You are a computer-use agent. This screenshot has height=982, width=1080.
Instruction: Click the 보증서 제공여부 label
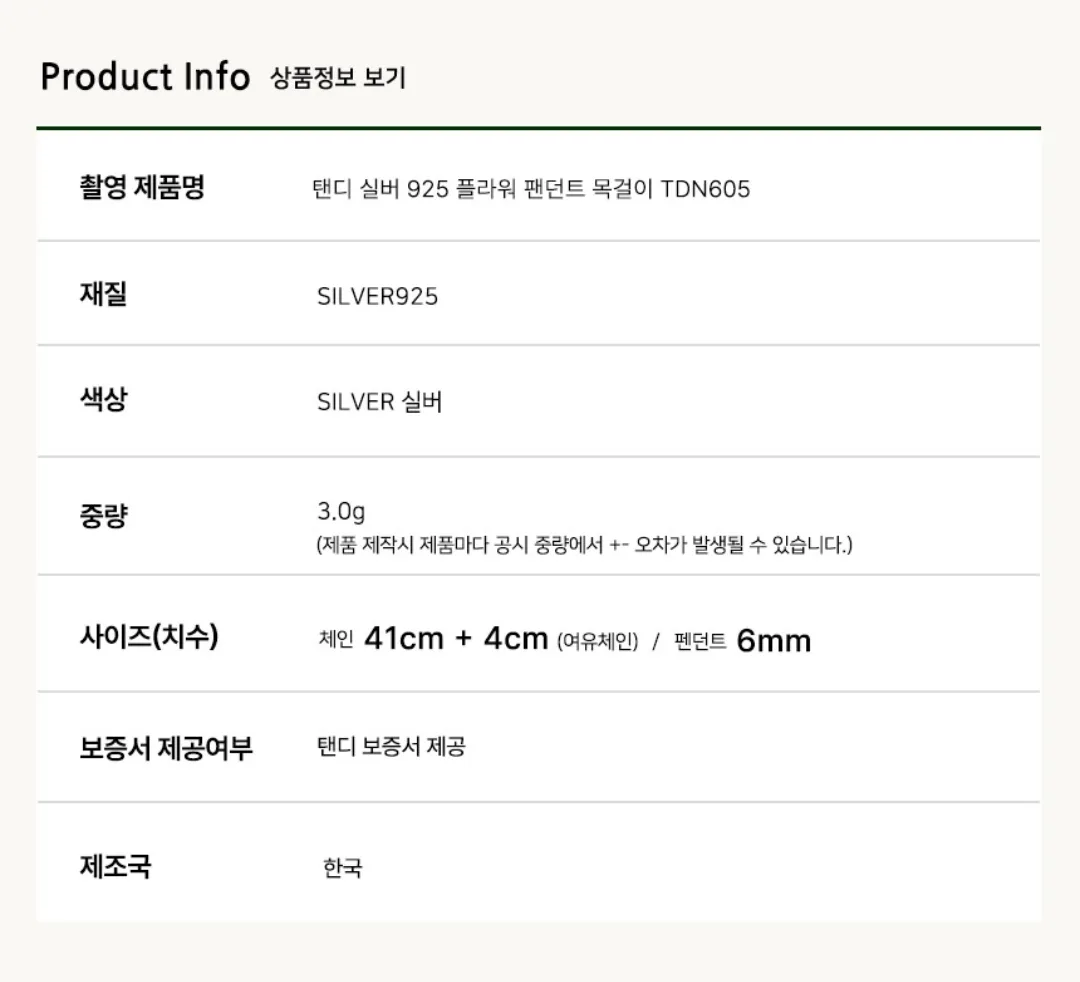(x=166, y=747)
